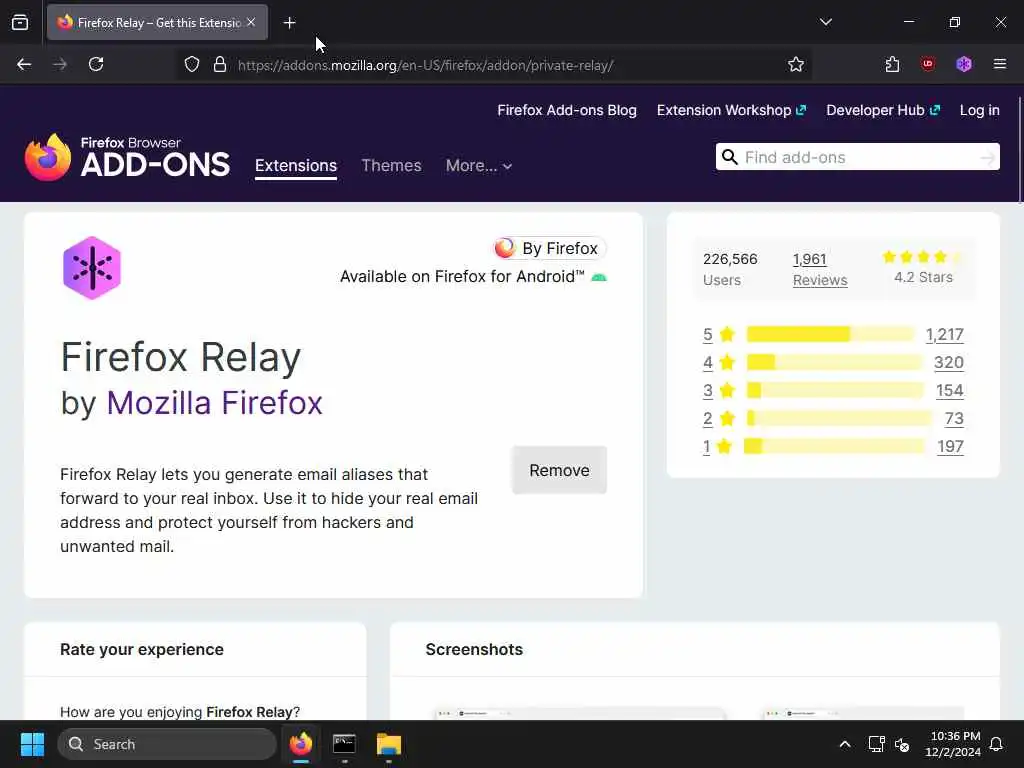The height and width of the screenshot is (768, 1024).
Task: Open the Windows Start menu
Action: click(32, 744)
